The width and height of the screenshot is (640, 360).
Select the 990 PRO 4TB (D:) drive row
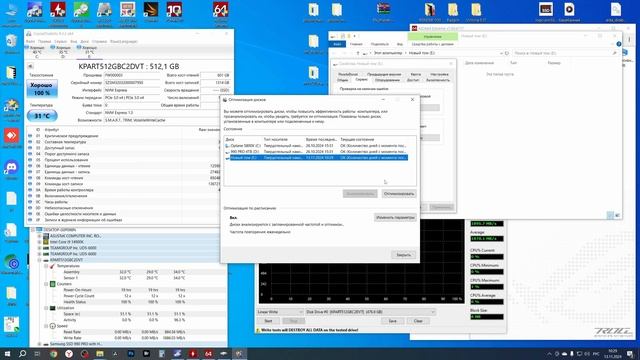pyautogui.click(x=316, y=151)
